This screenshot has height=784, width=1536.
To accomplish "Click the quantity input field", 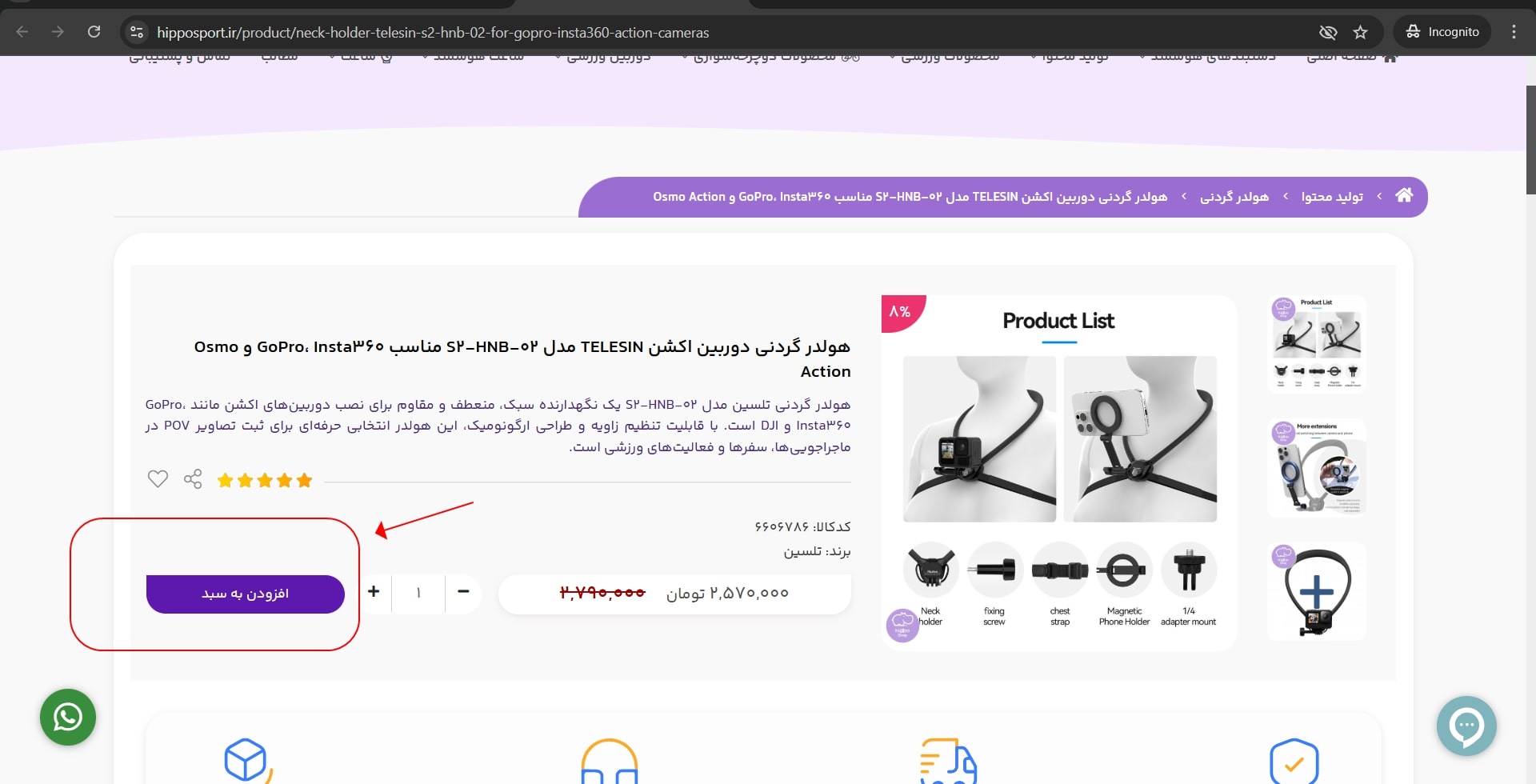I will (x=418, y=593).
